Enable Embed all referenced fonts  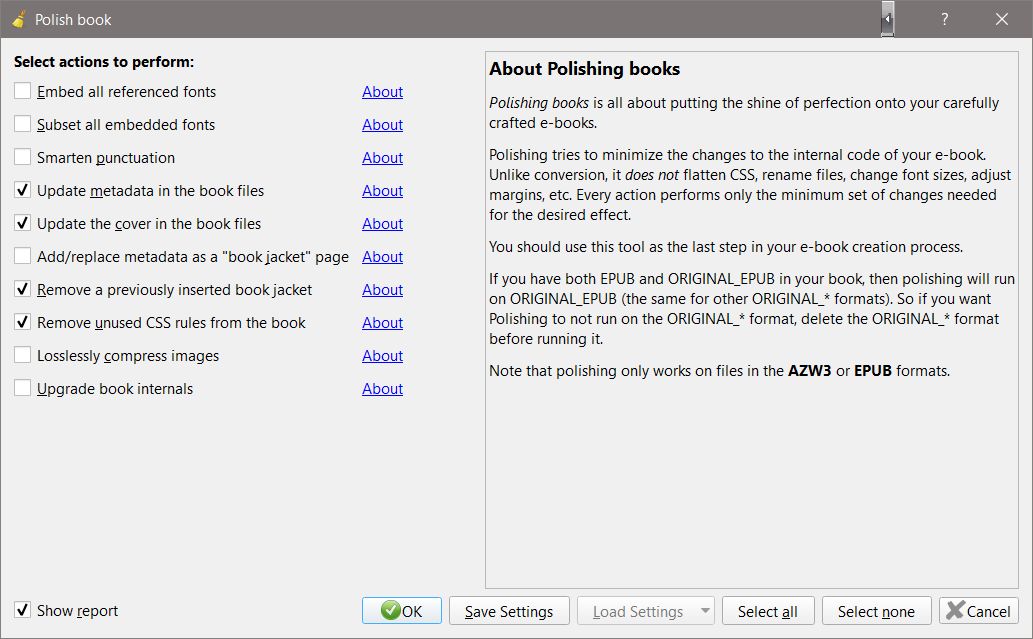tap(23, 92)
